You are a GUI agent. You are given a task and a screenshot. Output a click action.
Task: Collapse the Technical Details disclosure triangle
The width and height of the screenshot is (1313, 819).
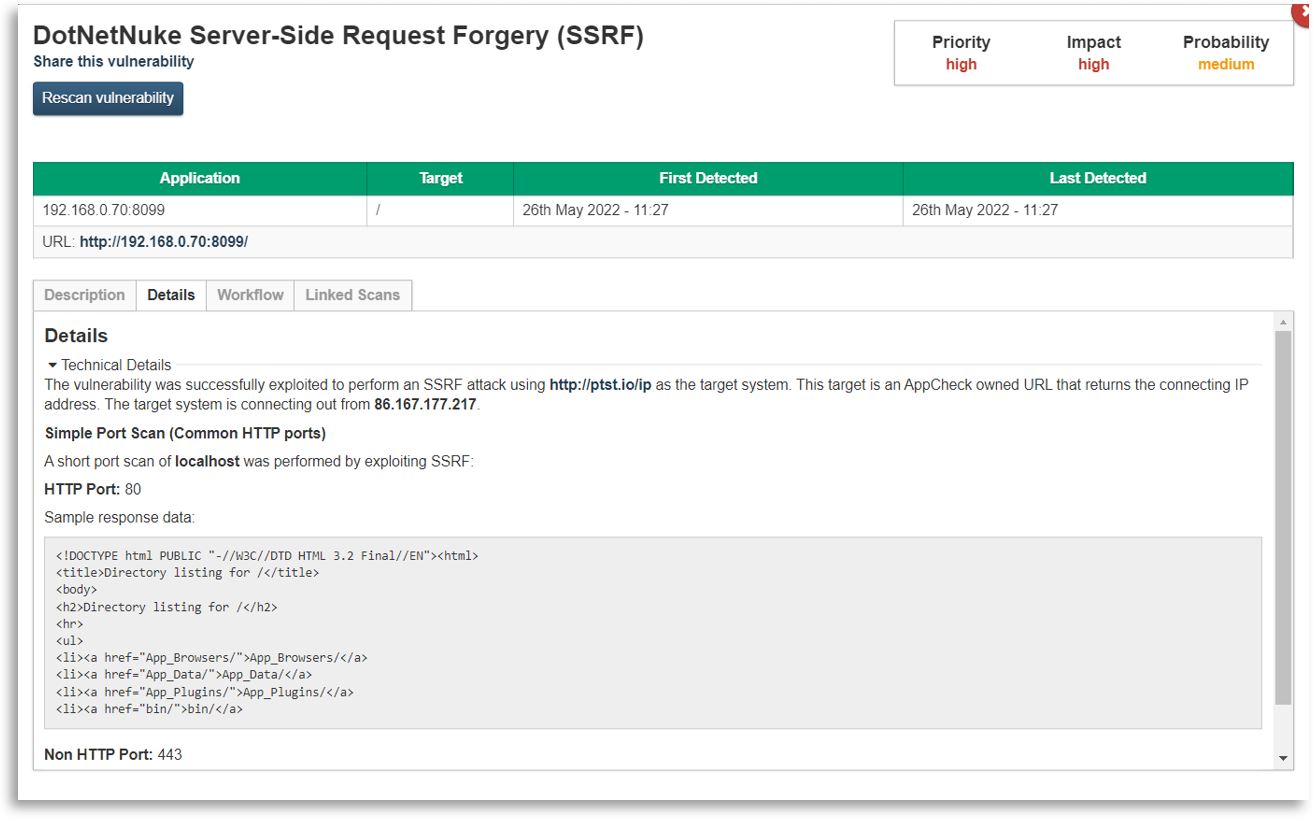(x=52, y=366)
